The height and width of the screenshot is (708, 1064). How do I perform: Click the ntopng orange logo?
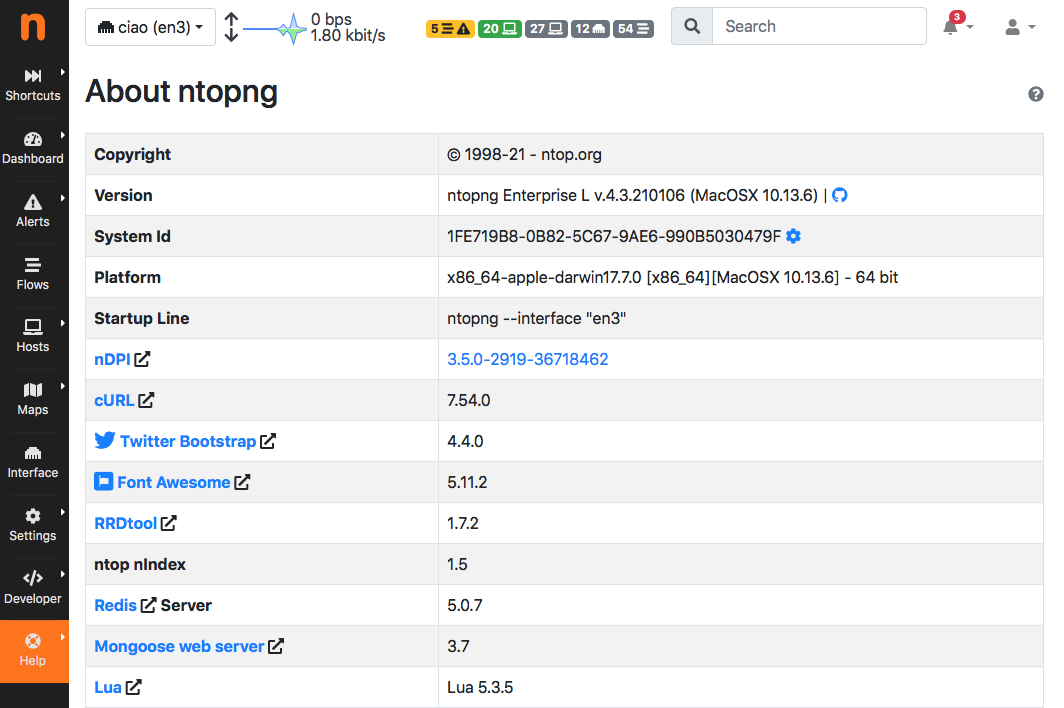(x=33, y=26)
